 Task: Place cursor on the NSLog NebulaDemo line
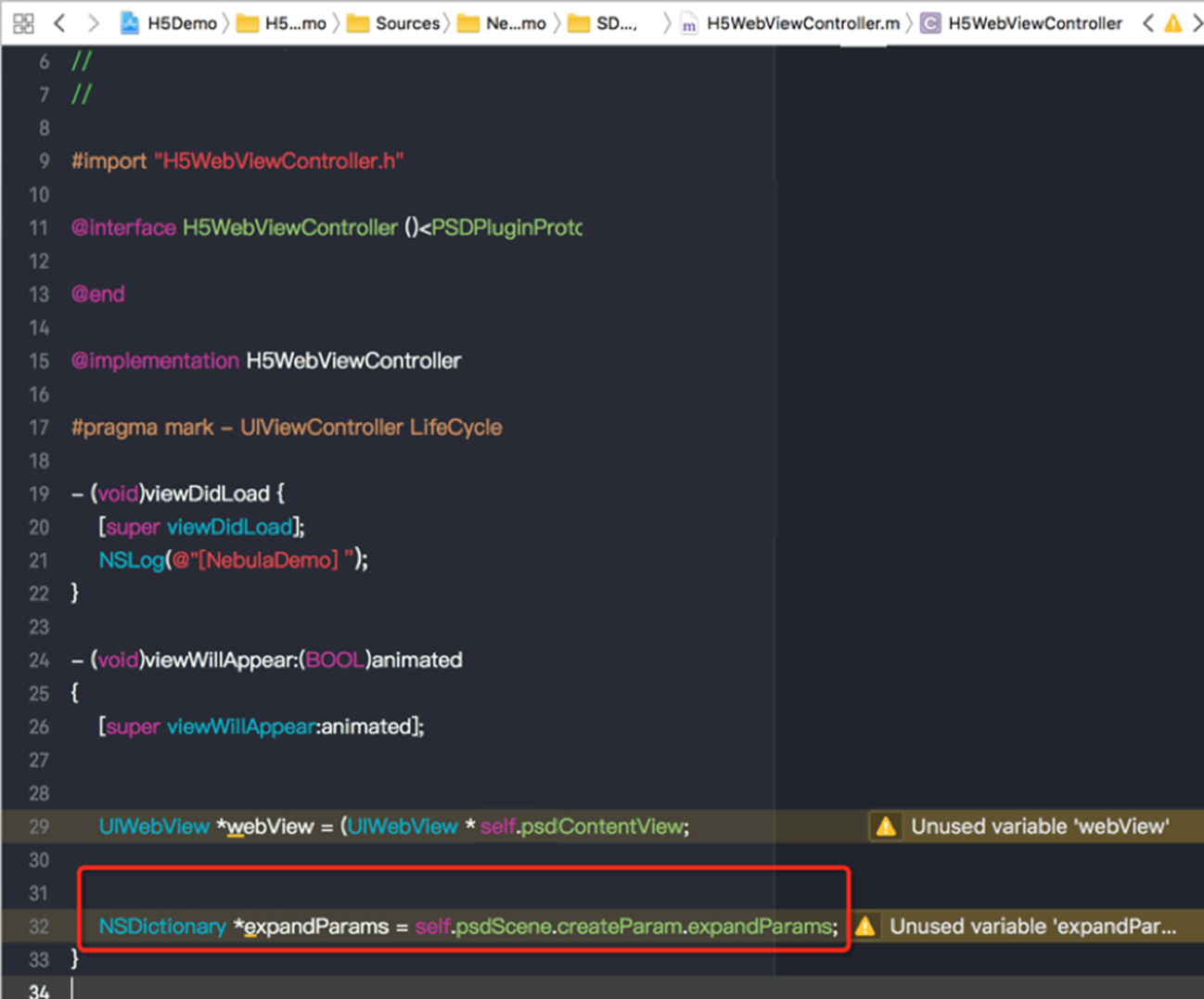(x=233, y=560)
